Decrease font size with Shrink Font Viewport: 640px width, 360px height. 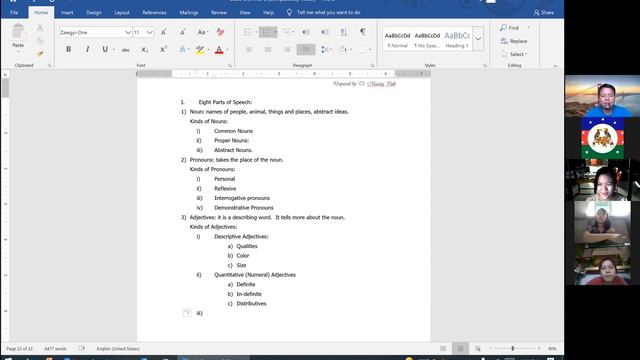182,32
